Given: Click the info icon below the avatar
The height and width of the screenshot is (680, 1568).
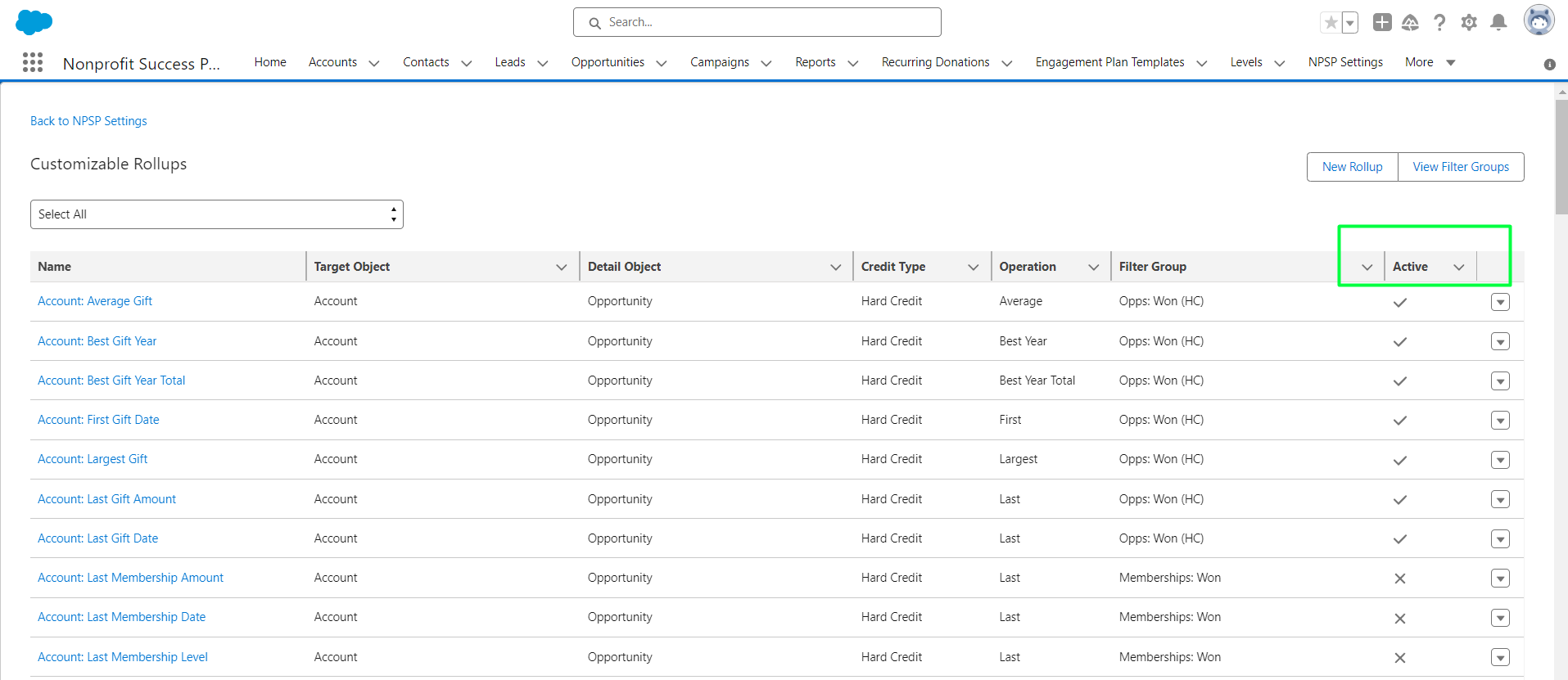Looking at the screenshot, I should coord(1550,65).
